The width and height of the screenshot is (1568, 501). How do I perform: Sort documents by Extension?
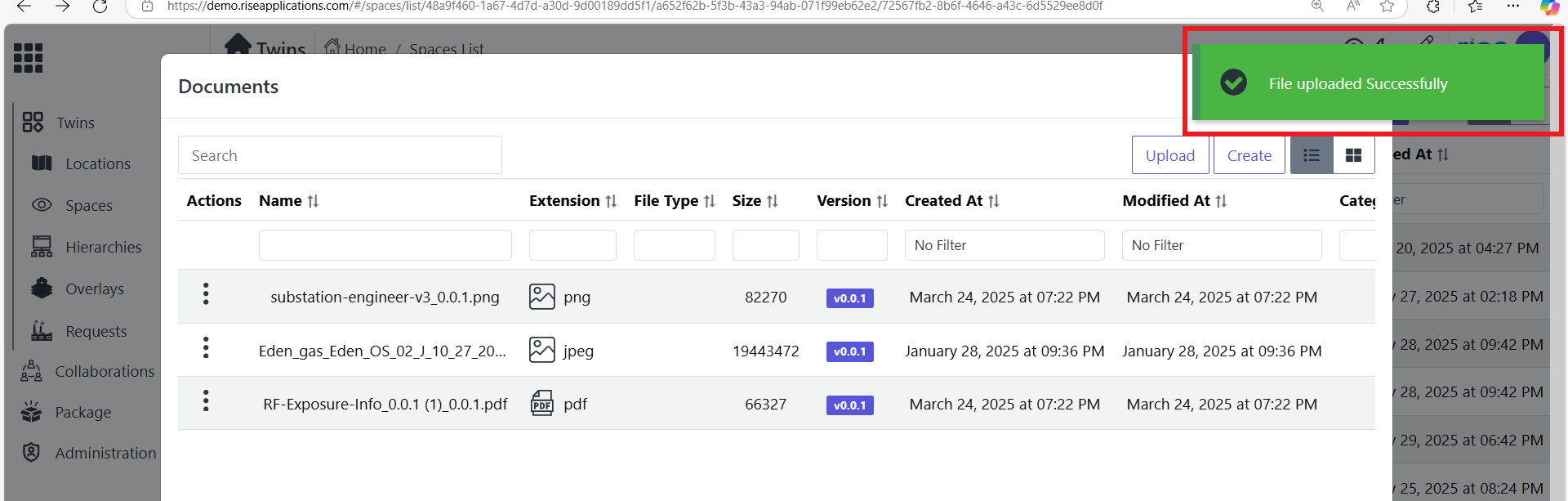point(611,201)
